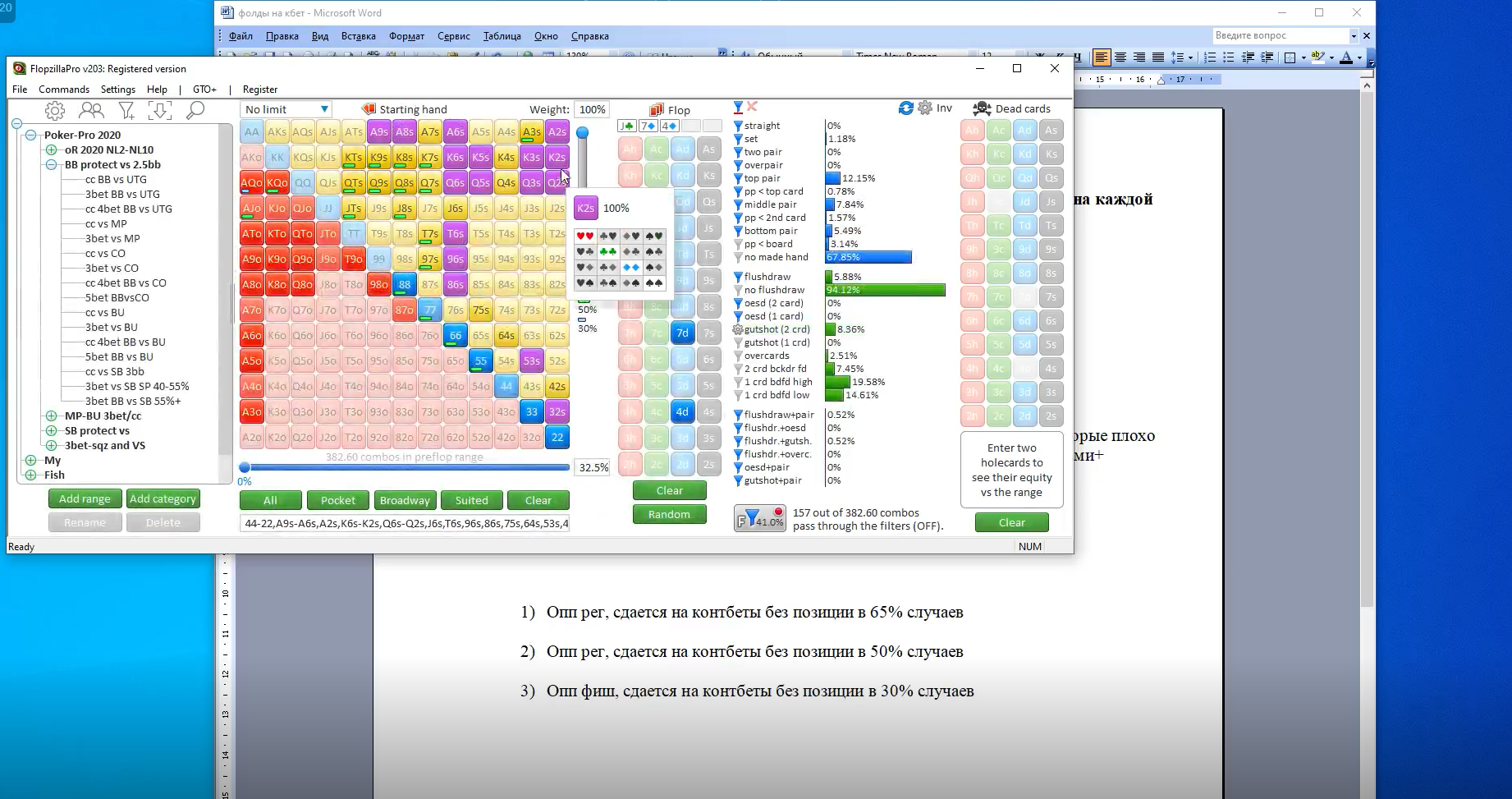Click font color A icon in Word
The height and width of the screenshot is (799, 1512).
[x=1345, y=57]
